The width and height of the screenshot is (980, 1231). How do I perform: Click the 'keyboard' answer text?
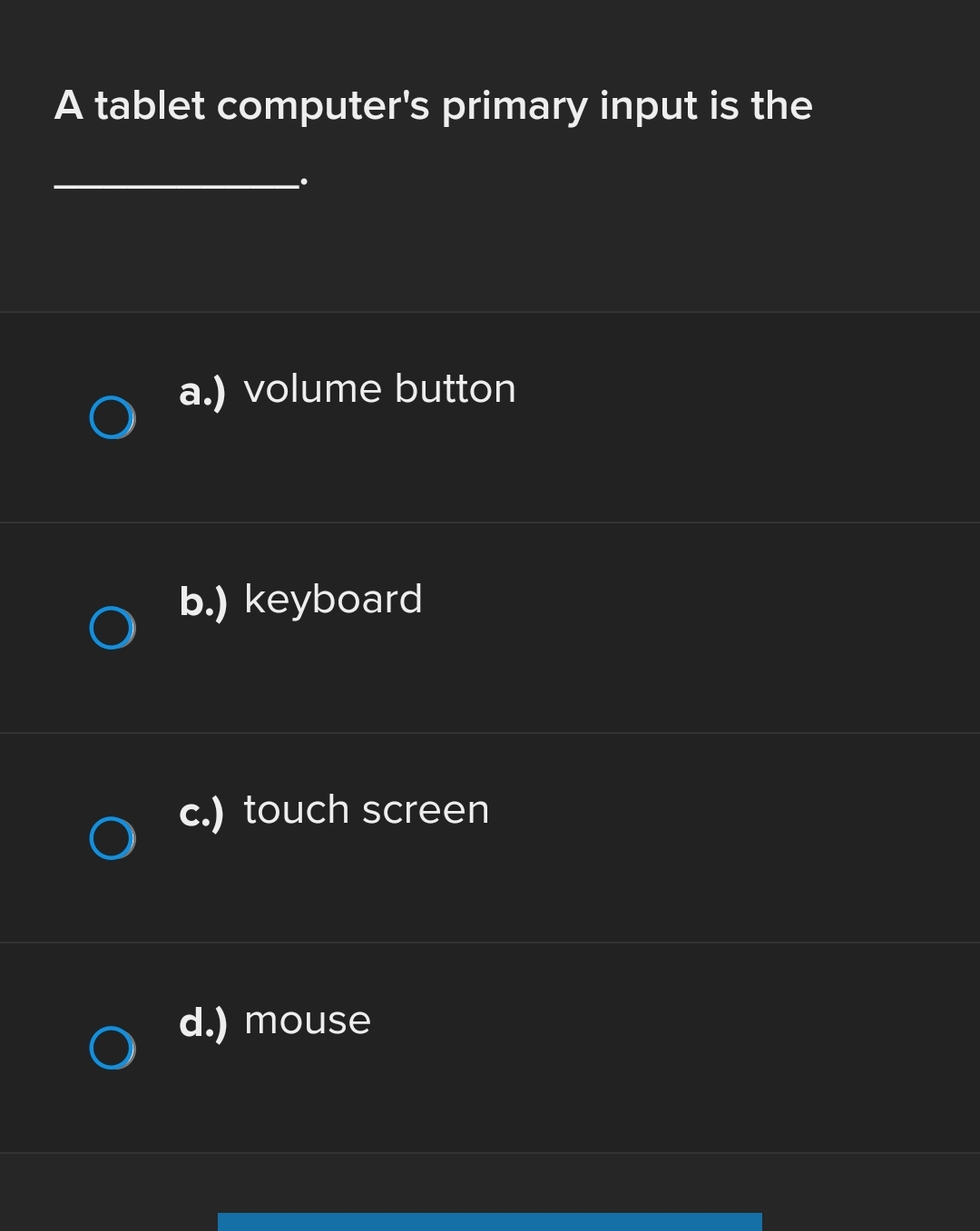(x=334, y=599)
